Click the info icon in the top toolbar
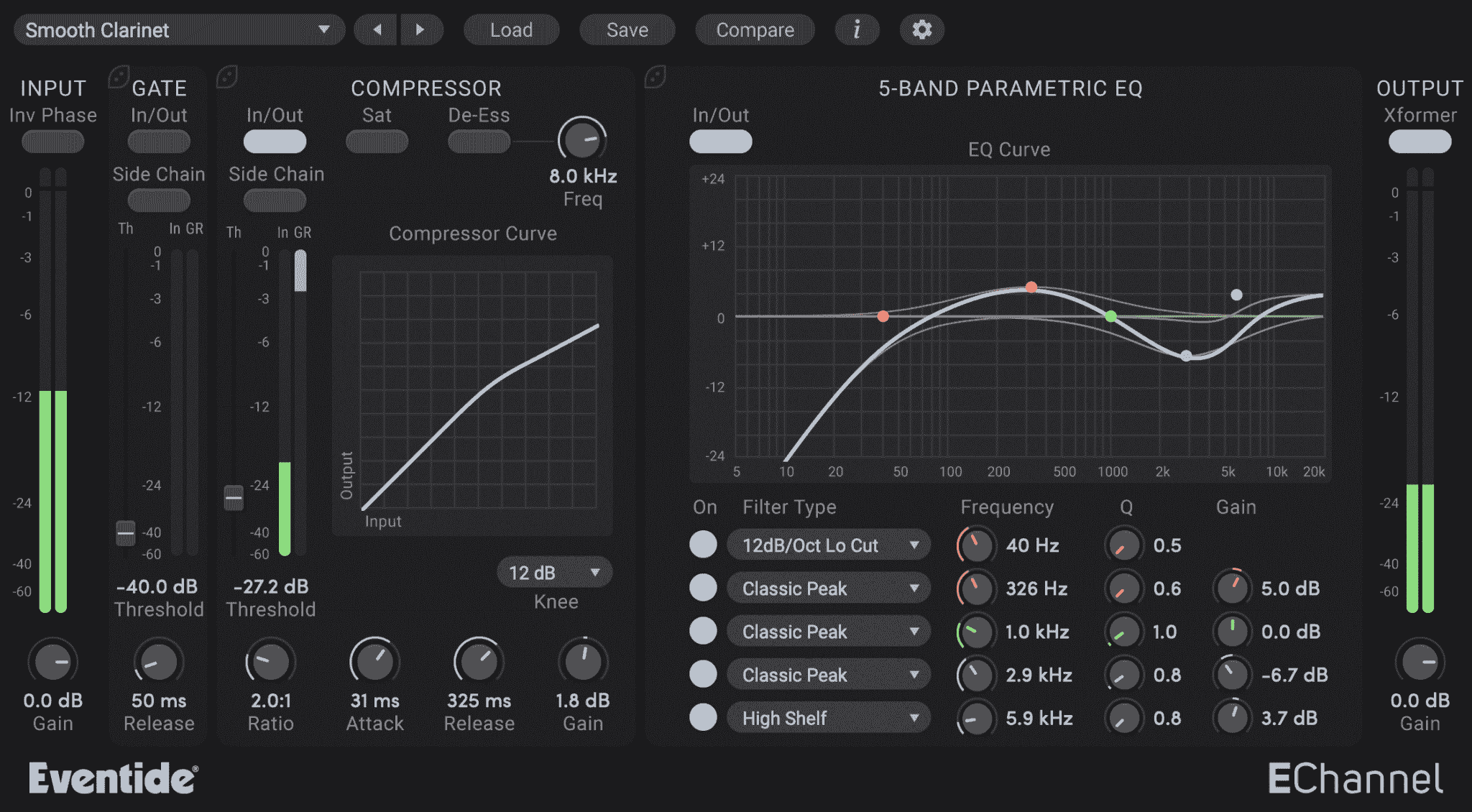The height and width of the screenshot is (812, 1472). pyautogui.click(x=857, y=29)
